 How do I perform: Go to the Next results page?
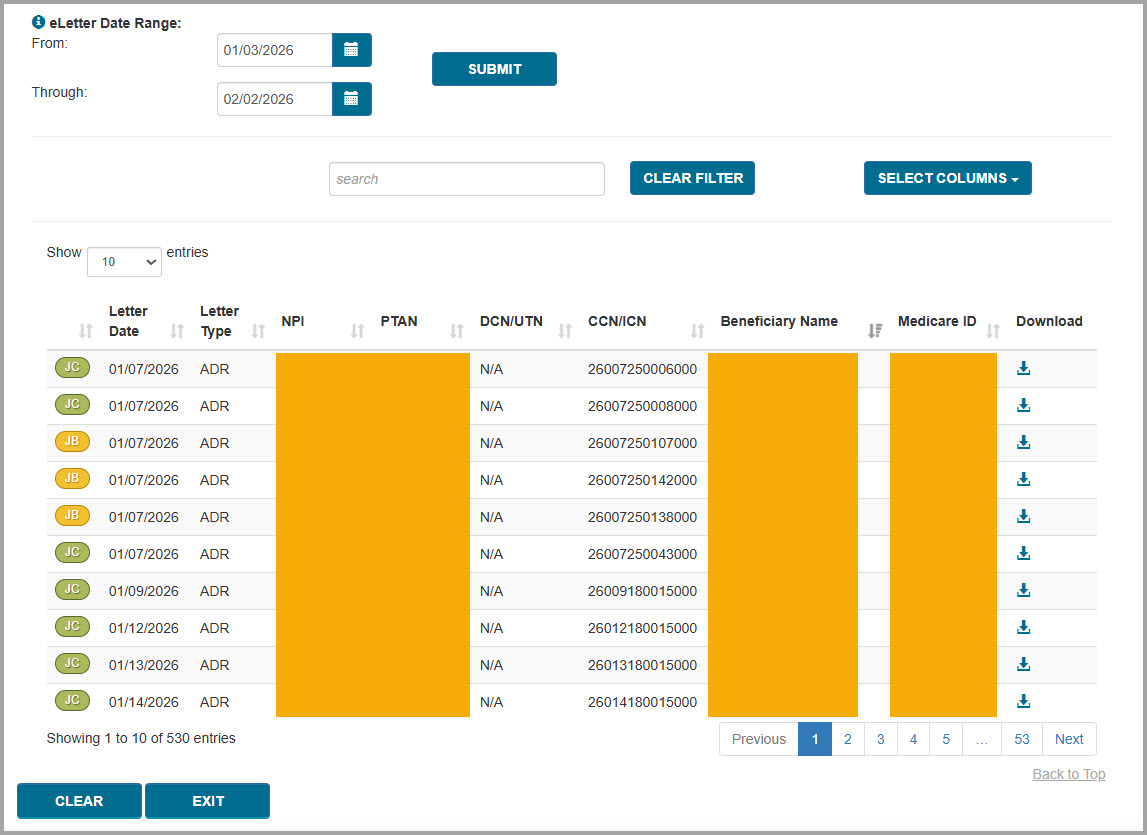tap(1068, 739)
